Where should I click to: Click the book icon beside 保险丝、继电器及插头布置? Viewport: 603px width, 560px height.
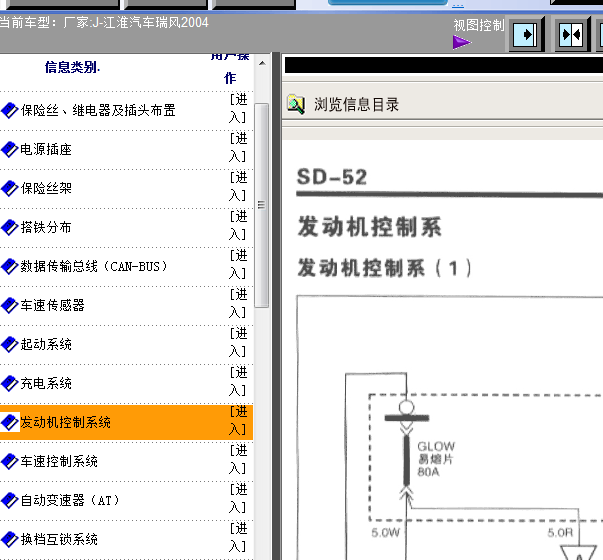(10, 111)
